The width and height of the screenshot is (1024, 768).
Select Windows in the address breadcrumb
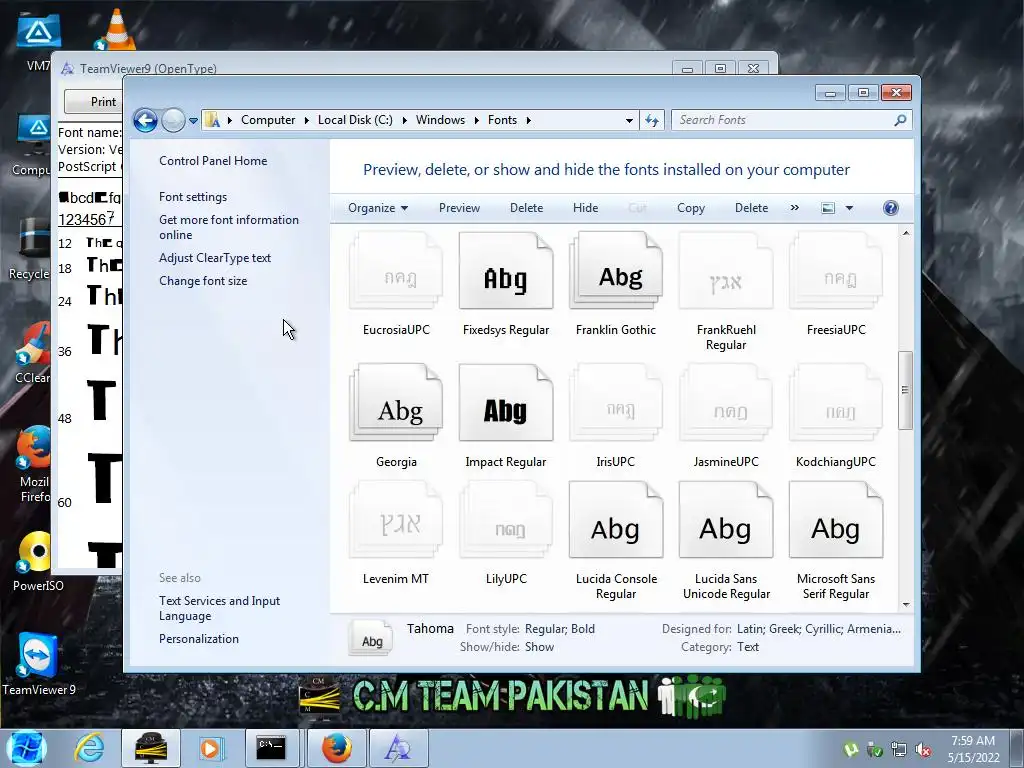click(440, 120)
